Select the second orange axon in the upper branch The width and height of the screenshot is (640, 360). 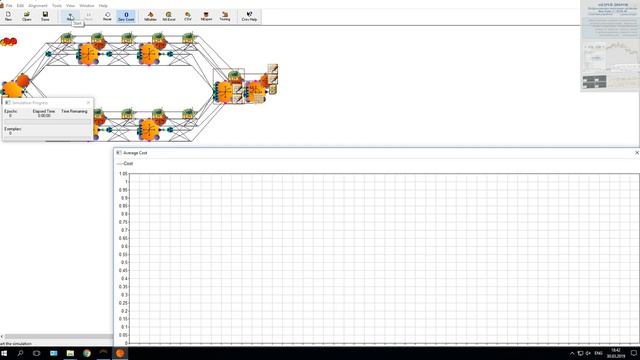[x=149, y=53]
